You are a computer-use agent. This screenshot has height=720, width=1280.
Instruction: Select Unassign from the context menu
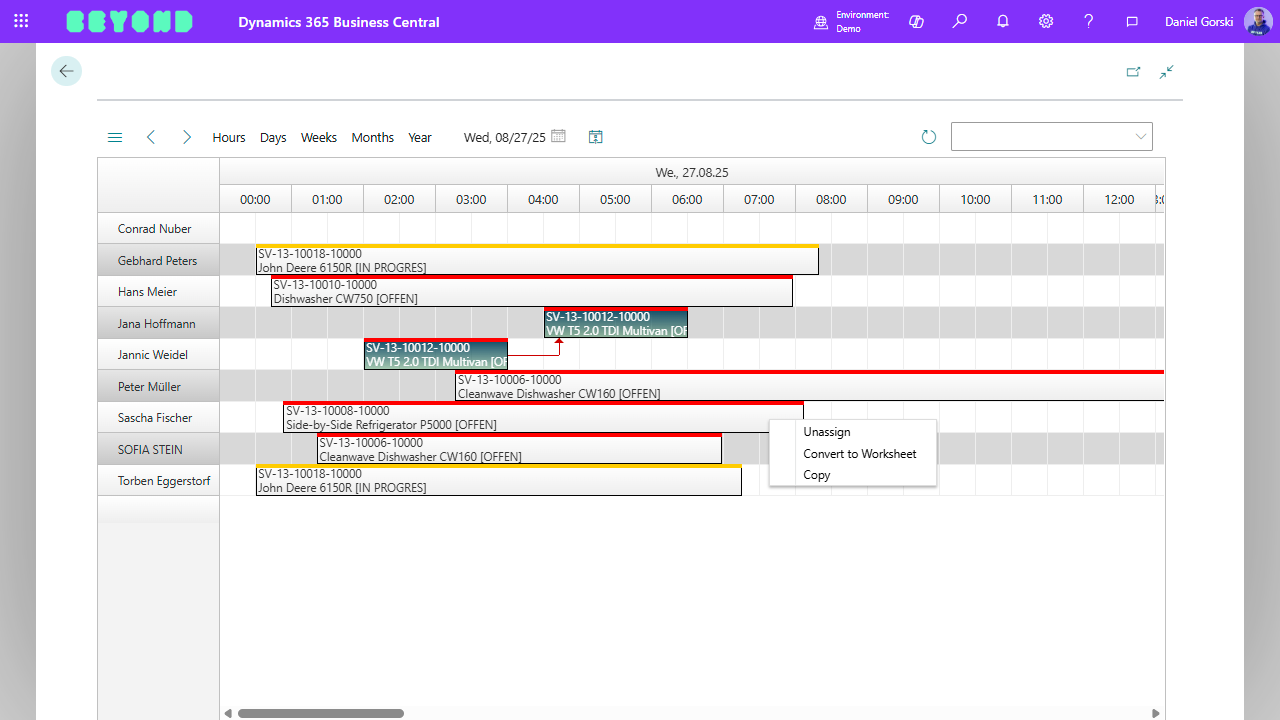[x=827, y=431]
